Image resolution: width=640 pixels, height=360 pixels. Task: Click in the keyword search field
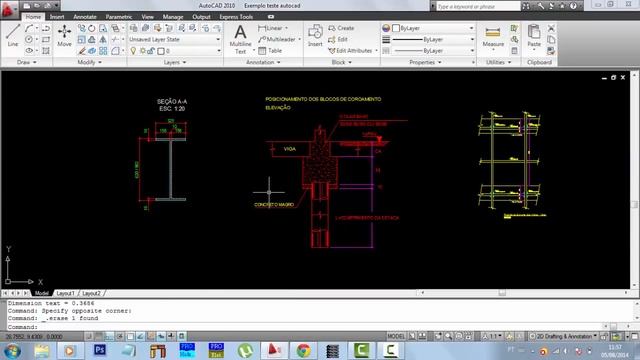(x=478, y=6)
